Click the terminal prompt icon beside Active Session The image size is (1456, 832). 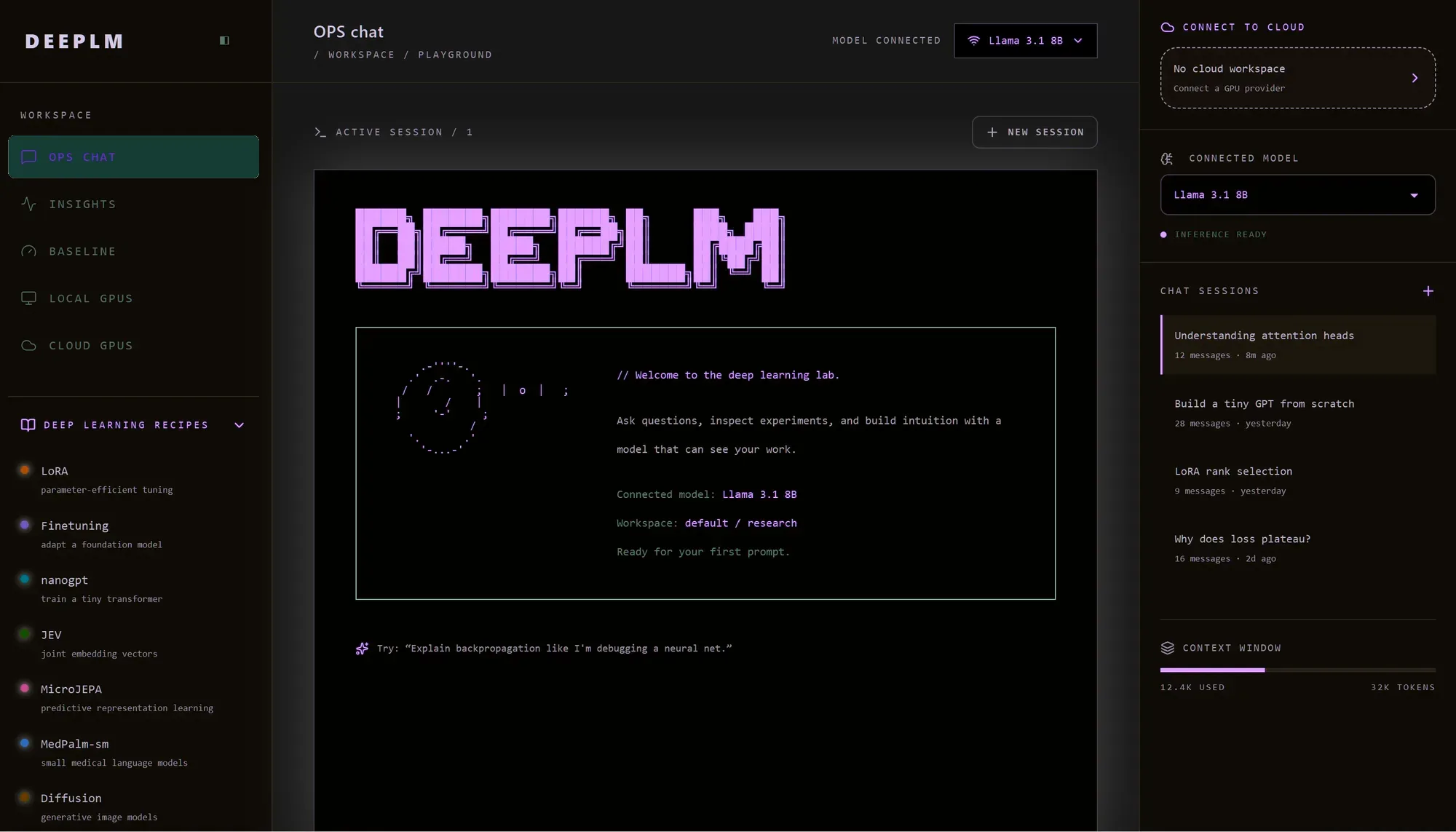click(320, 132)
